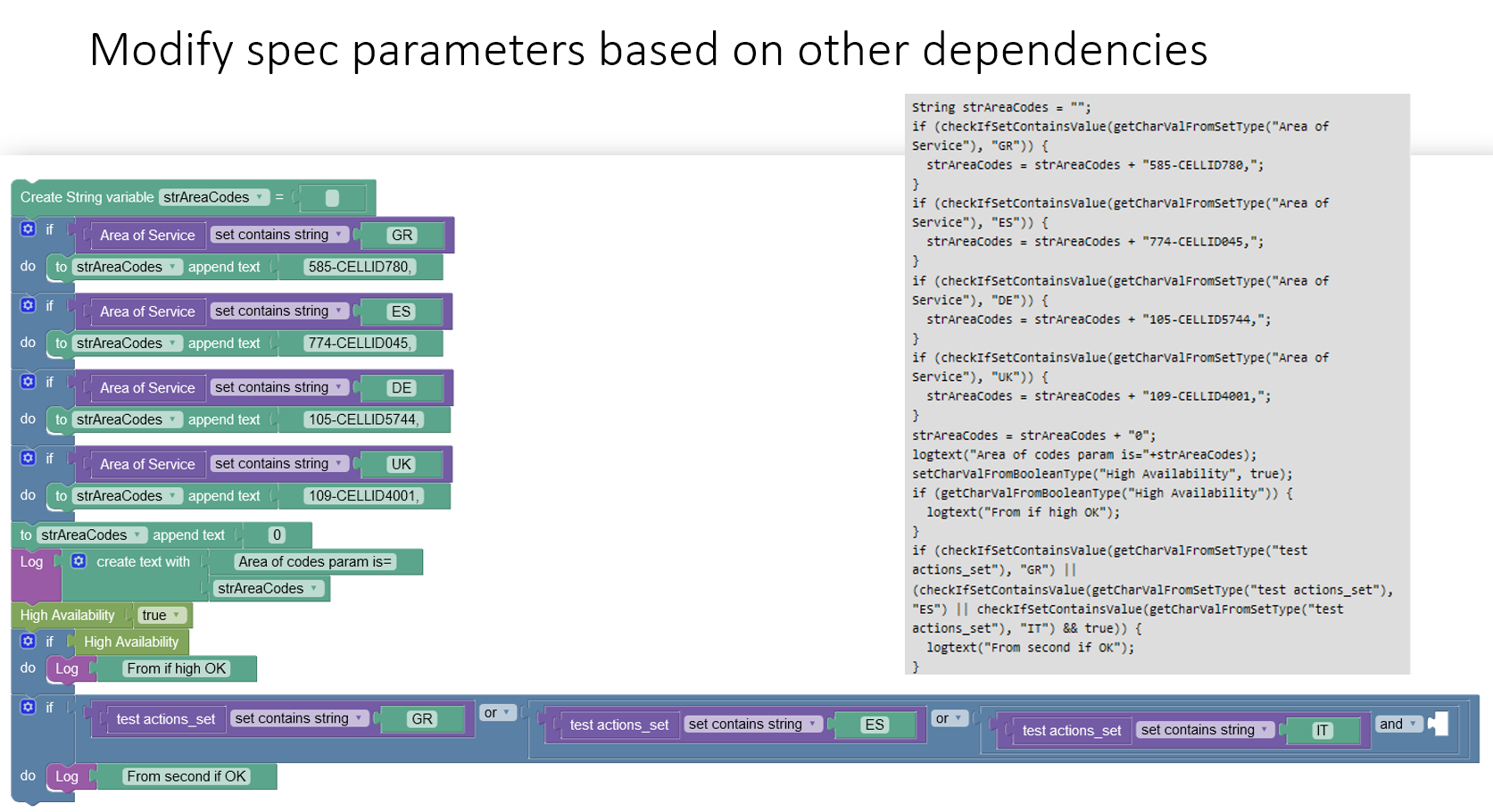Viewport: 1493px width, 812px height.
Task: Edit the 'From second if OK' text field
Action: tap(187, 776)
